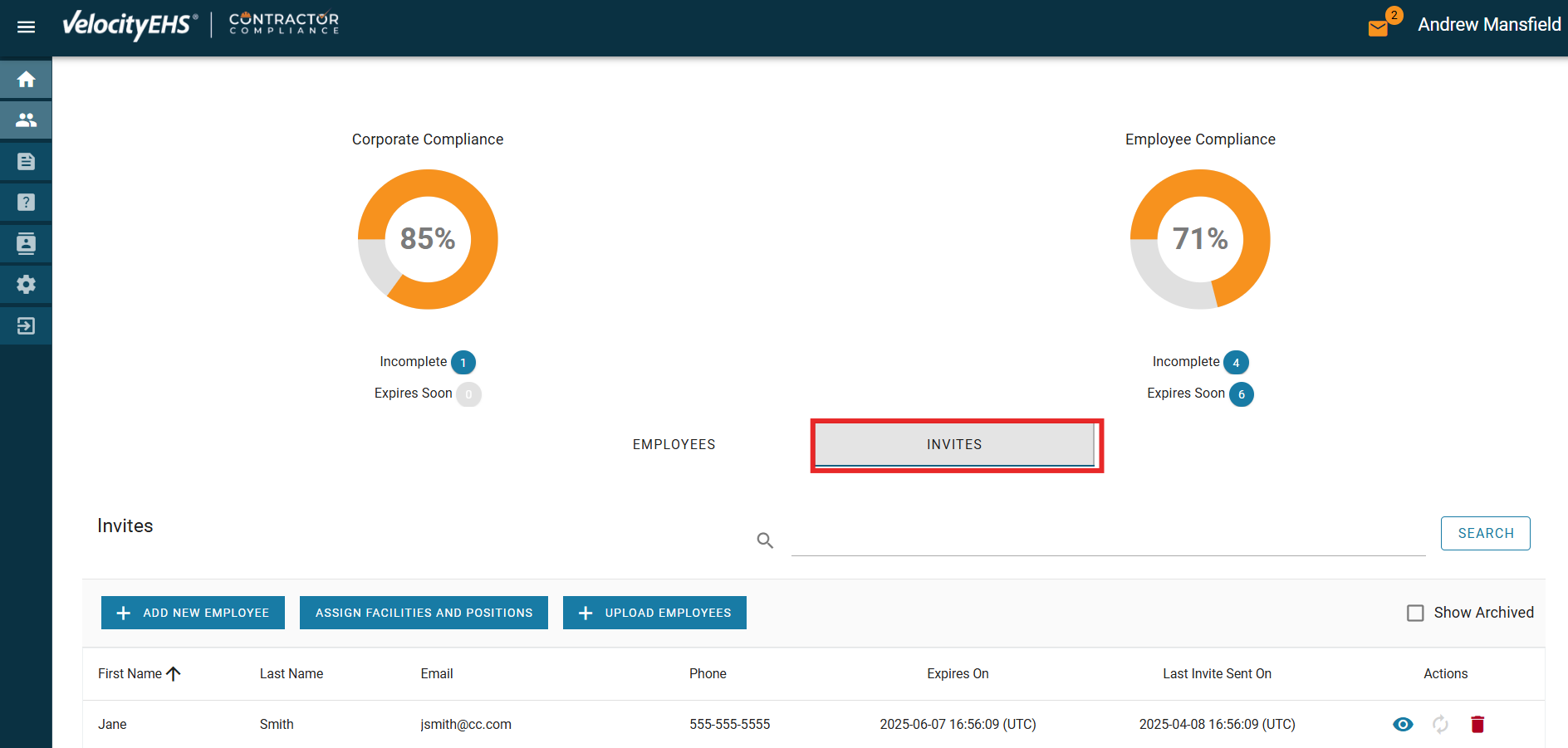The height and width of the screenshot is (748, 1568).
Task: Open the Documents sidebar icon
Action: tap(26, 161)
